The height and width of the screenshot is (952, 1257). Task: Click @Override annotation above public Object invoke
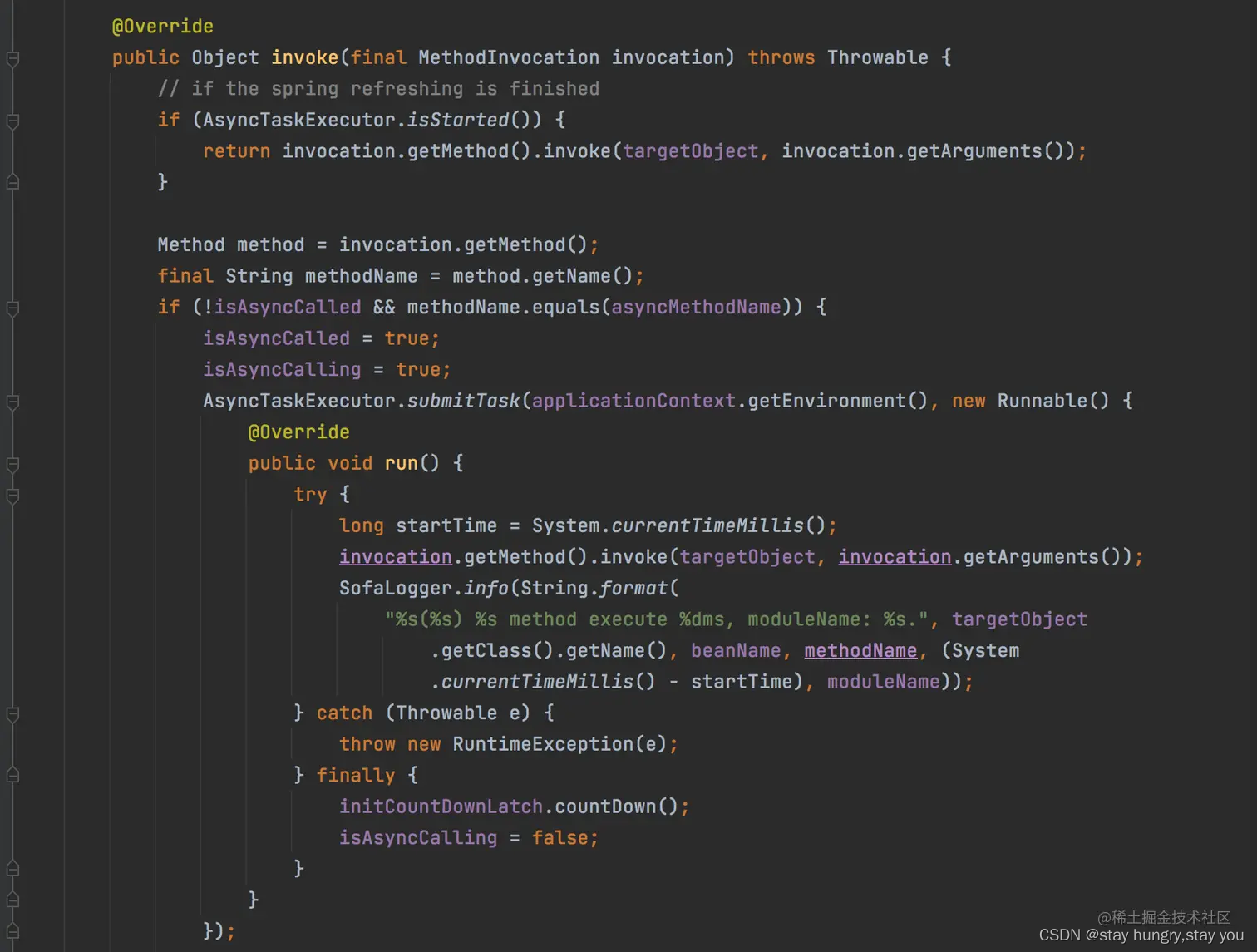click(x=163, y=27)
